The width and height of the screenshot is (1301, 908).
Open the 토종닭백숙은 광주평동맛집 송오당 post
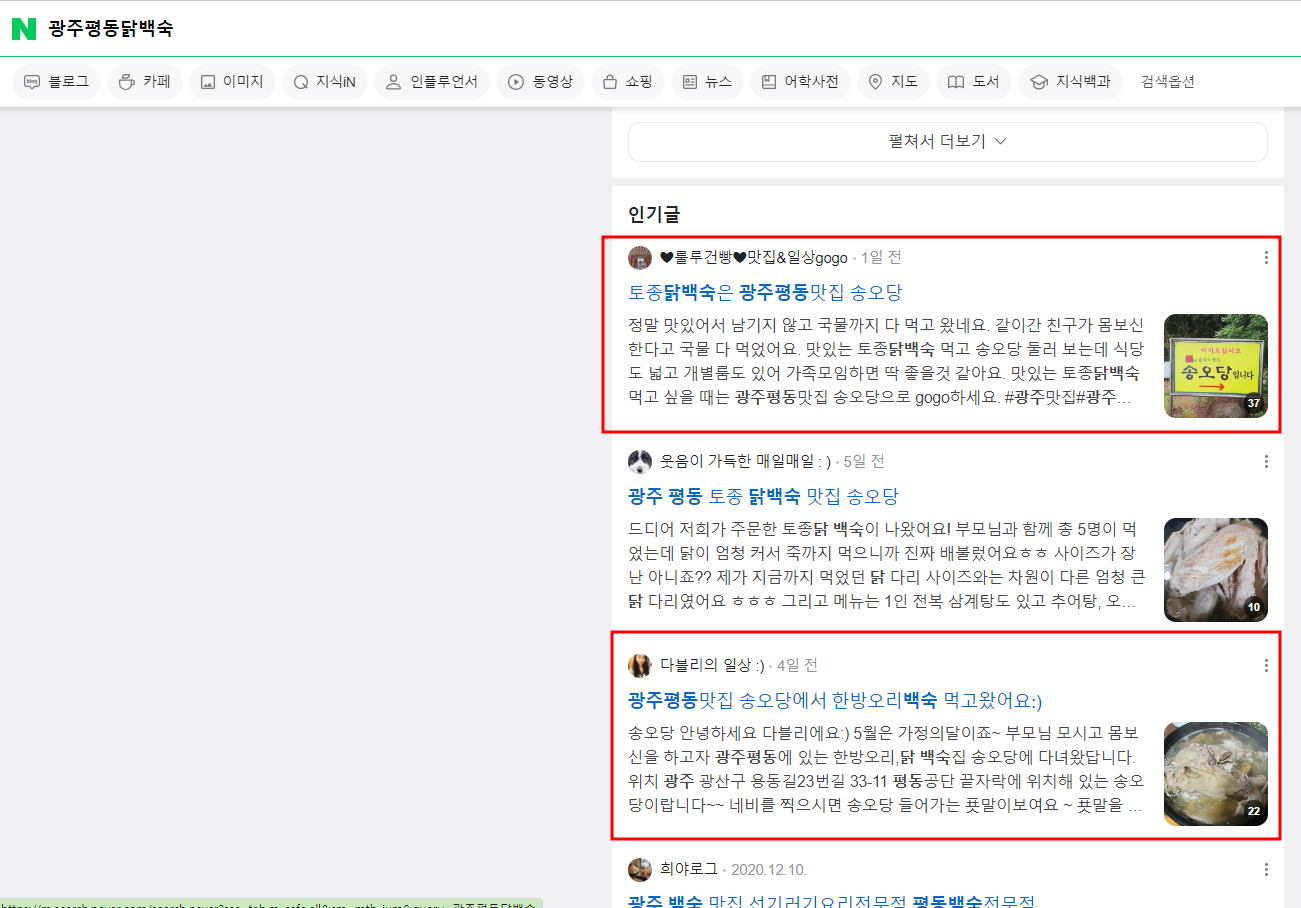coord(765,293)
